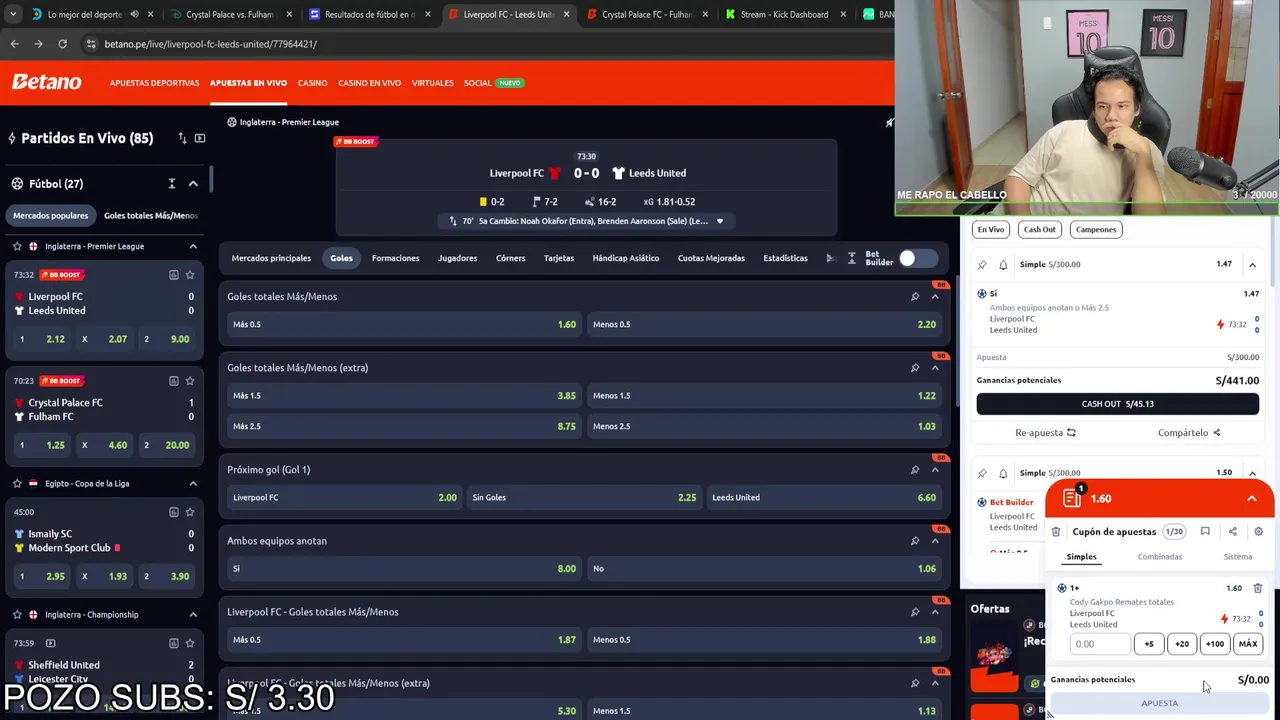1280x720 pixels.
Task: Open the SOCIAL menu item
Action: coord(478,83)
